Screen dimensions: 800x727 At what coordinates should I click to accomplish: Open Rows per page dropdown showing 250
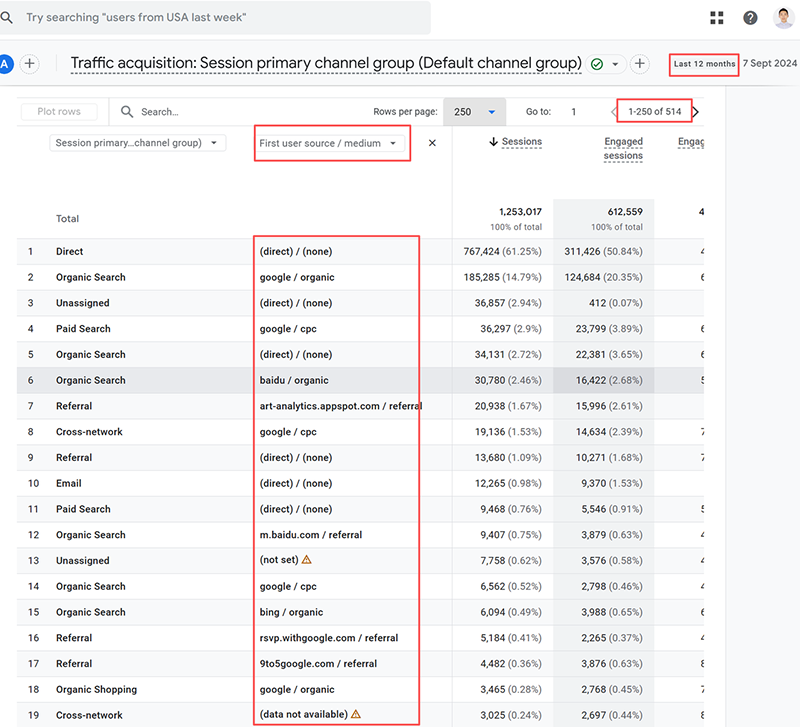(x=474, y=112)
